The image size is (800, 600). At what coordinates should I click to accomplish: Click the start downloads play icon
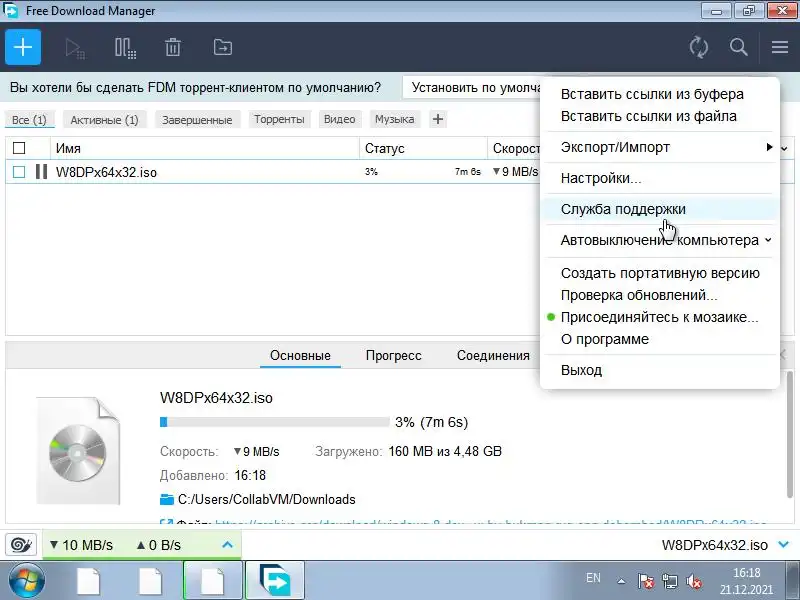tap(75, 48)
